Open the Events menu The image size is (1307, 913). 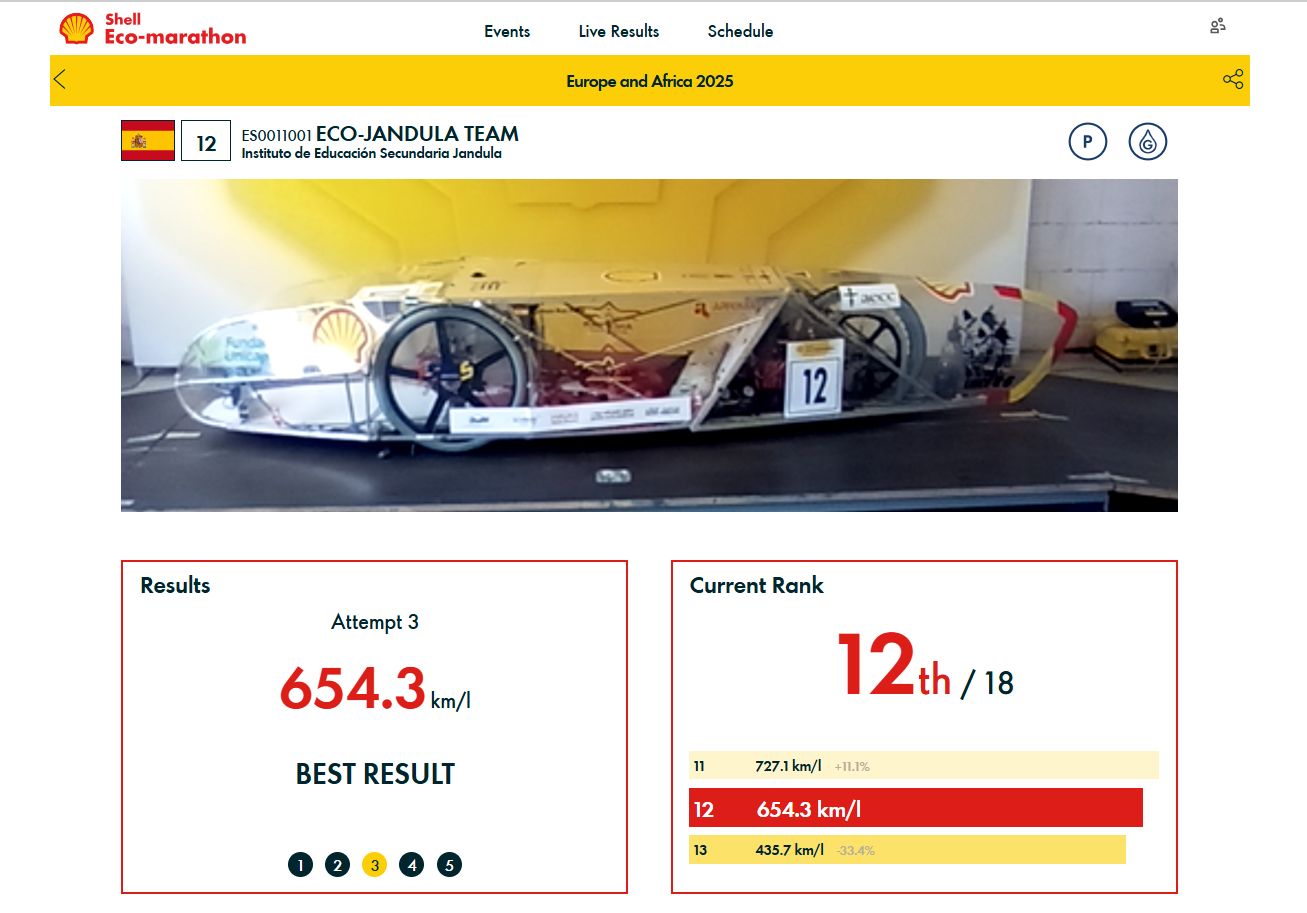507,31
